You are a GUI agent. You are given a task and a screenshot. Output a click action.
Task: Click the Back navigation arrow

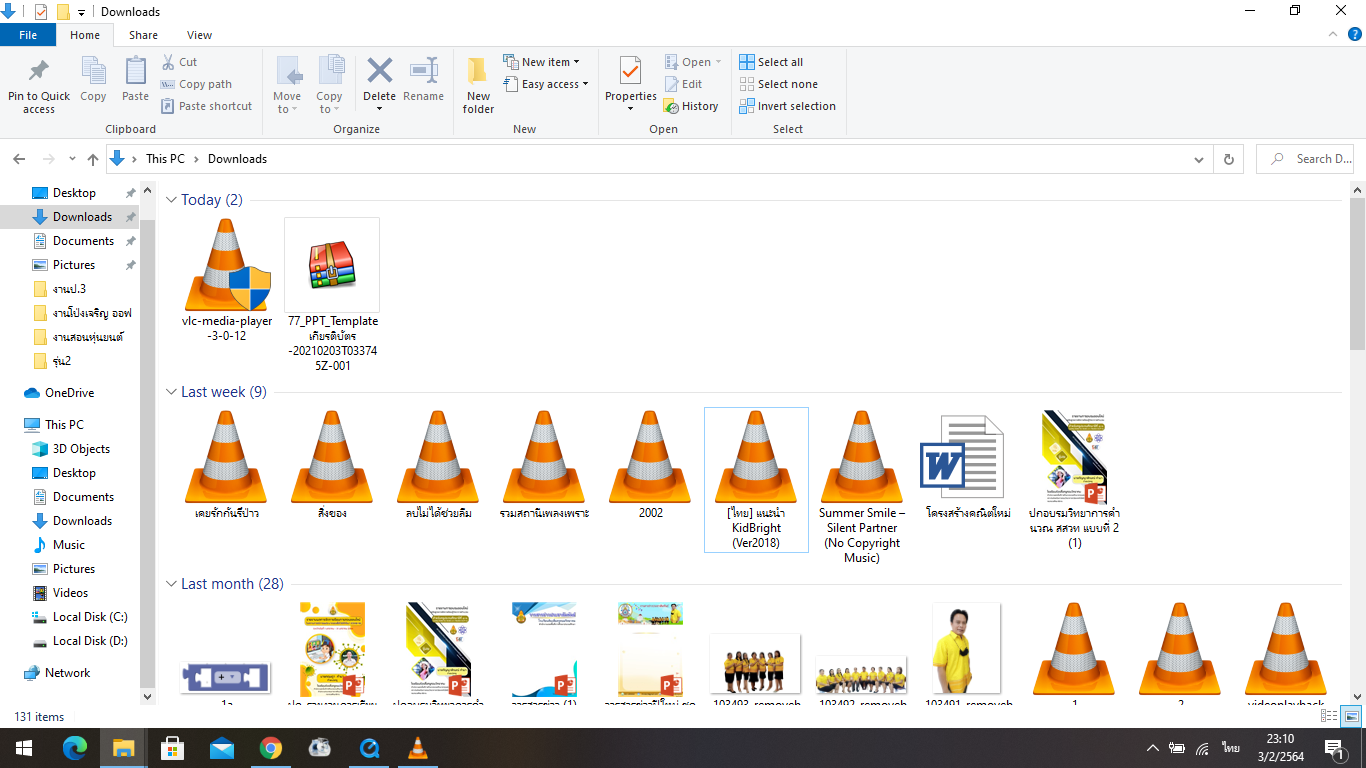click(19, 159)
